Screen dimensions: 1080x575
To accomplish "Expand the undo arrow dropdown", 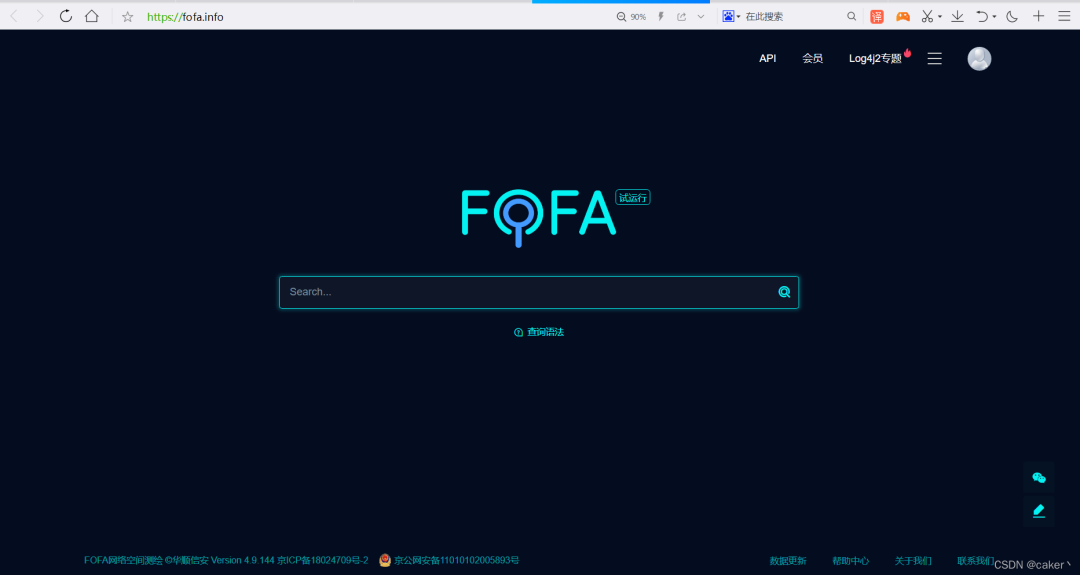I will click(994, 17).
